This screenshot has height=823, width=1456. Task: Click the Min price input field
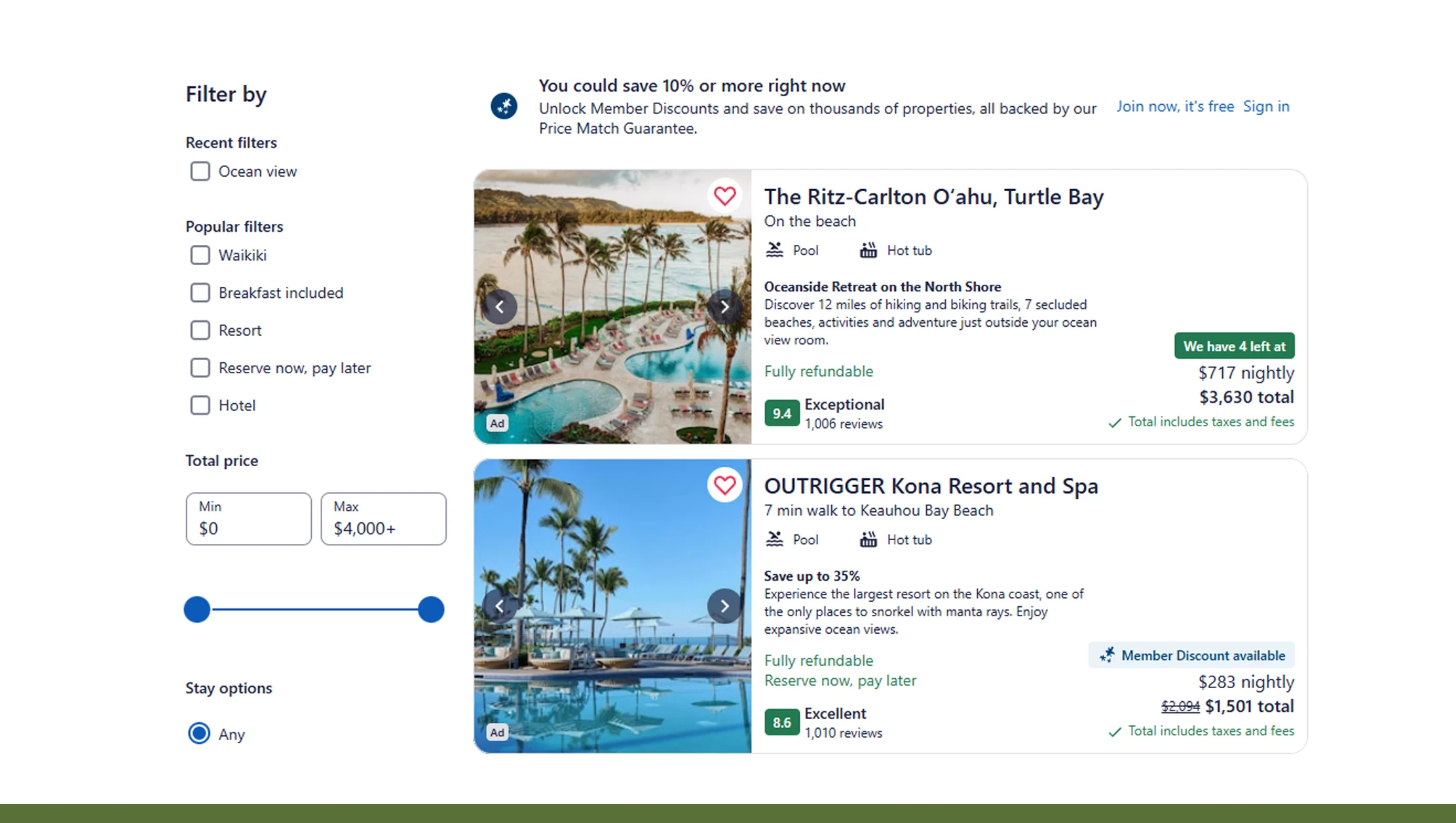pyautogui.click(x=248, y=519)
